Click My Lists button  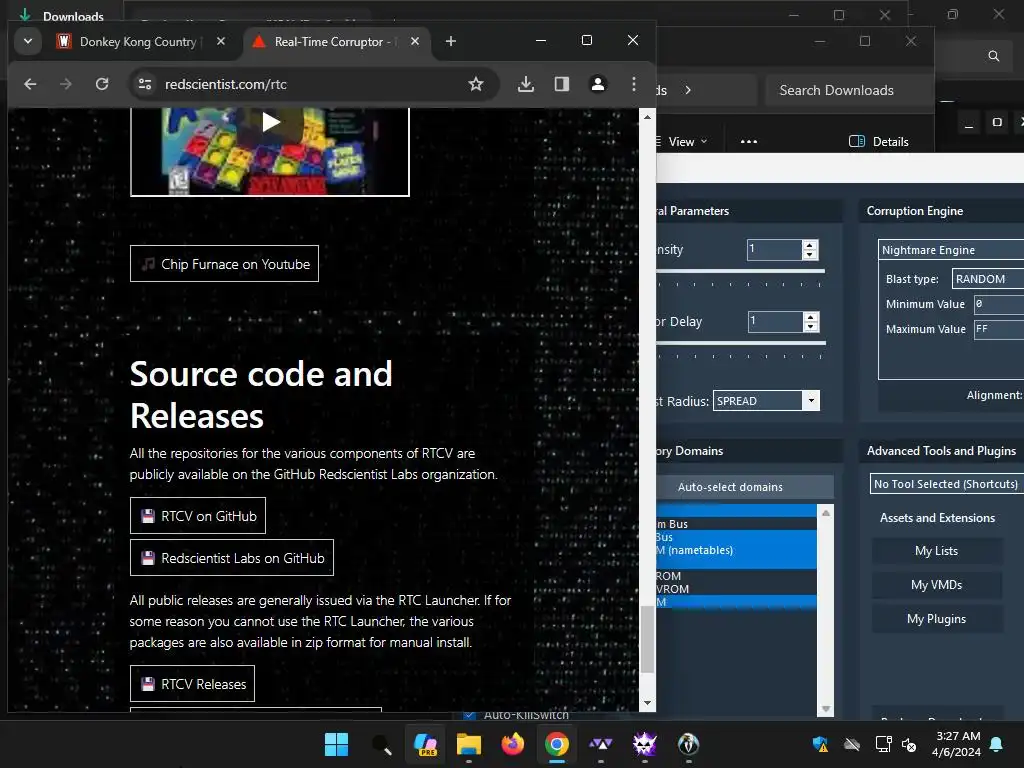pos(936,551)
